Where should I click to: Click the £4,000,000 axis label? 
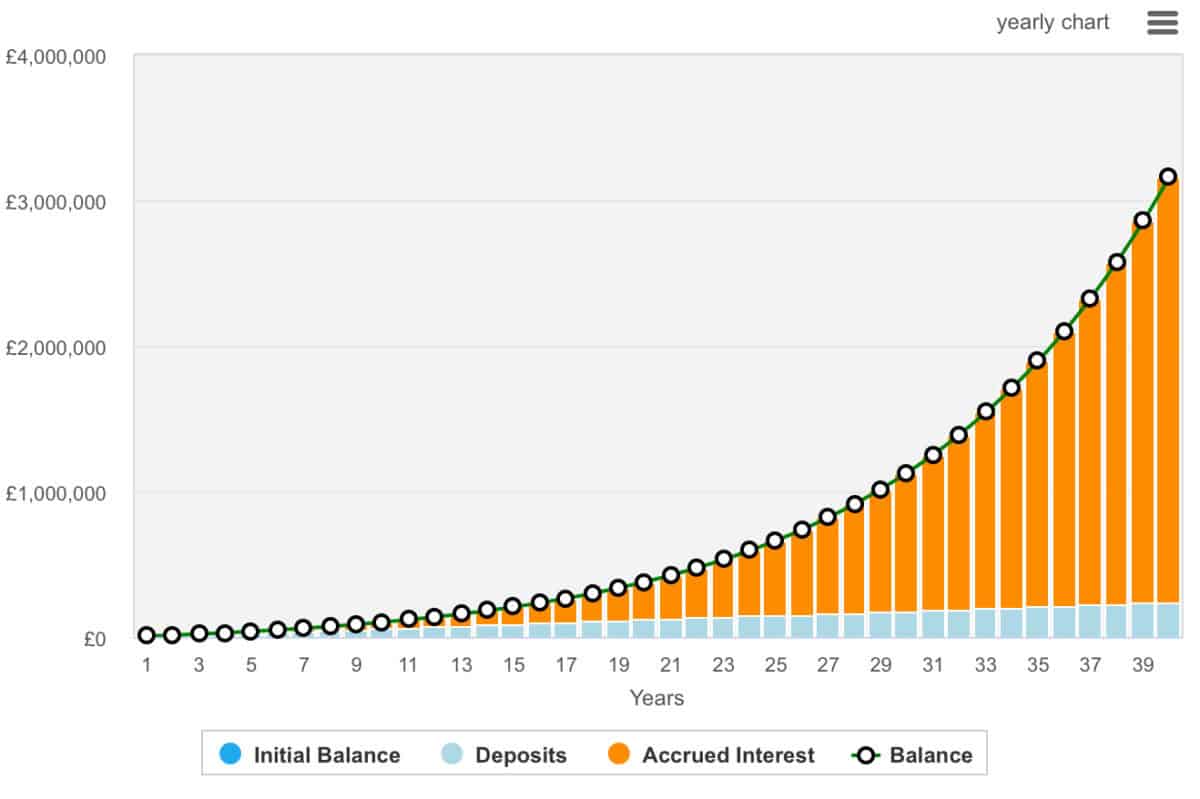pos(56,57)
